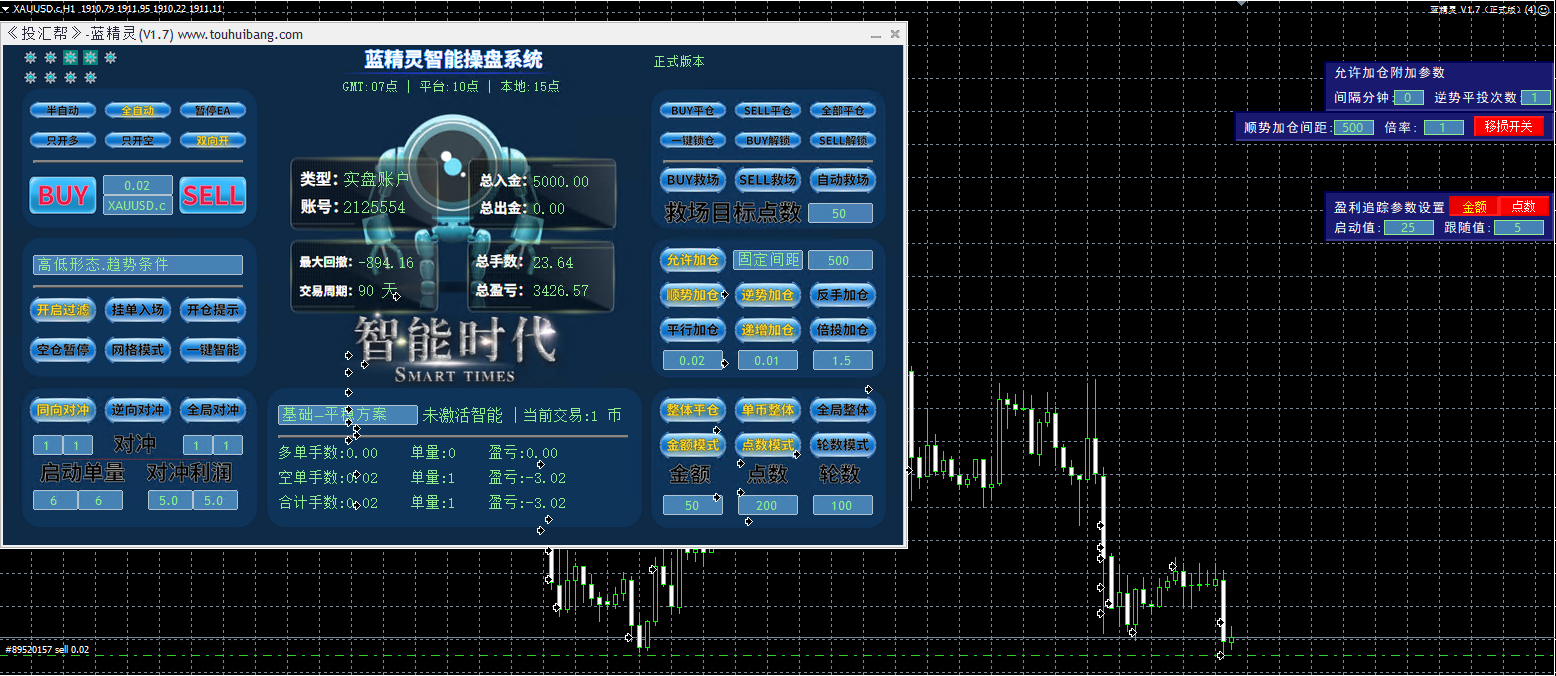
Task: Switch profit tracking to 点数 mode
Action: tap(1523, 205)
